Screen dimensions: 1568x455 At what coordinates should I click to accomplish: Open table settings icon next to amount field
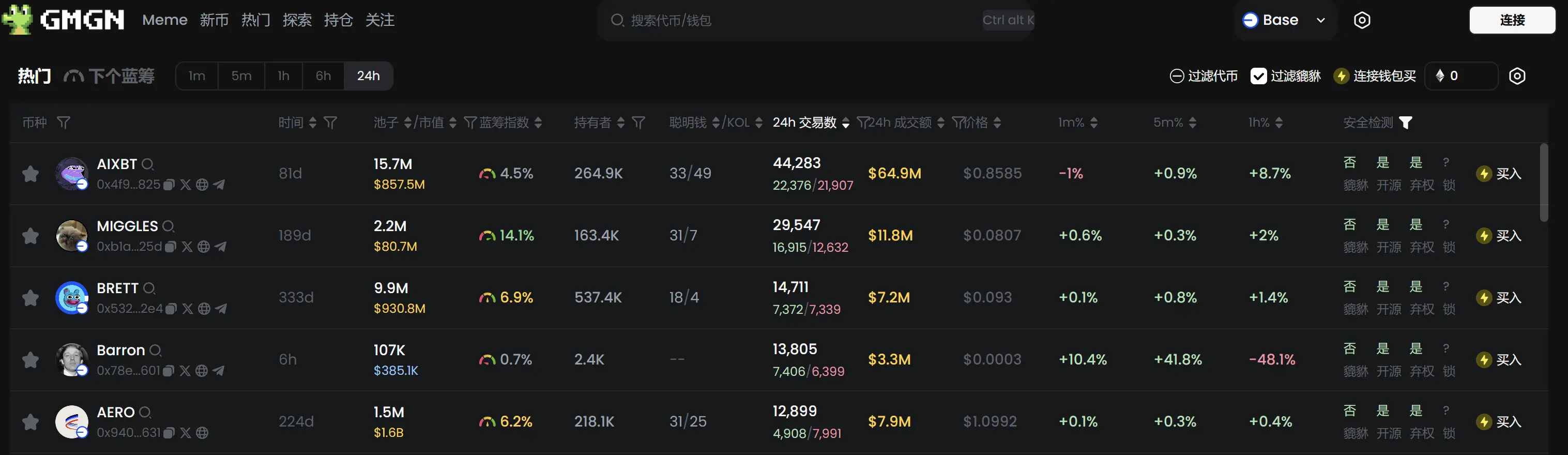[1517, 76]
